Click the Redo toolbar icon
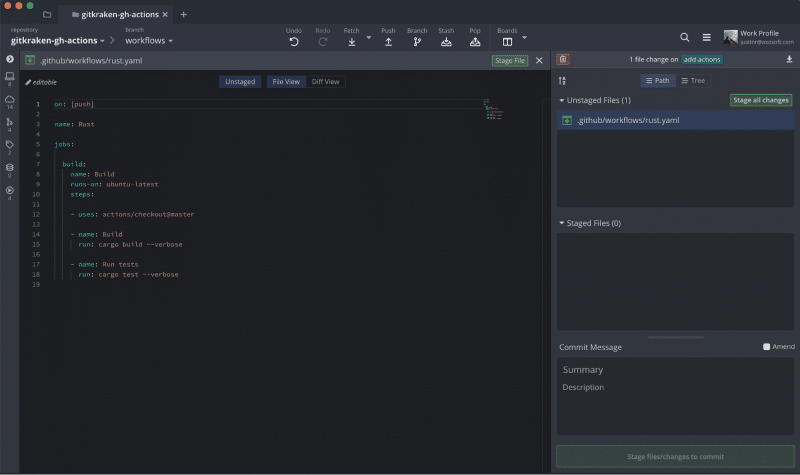The image size is (800, 475). pos(322,42)
